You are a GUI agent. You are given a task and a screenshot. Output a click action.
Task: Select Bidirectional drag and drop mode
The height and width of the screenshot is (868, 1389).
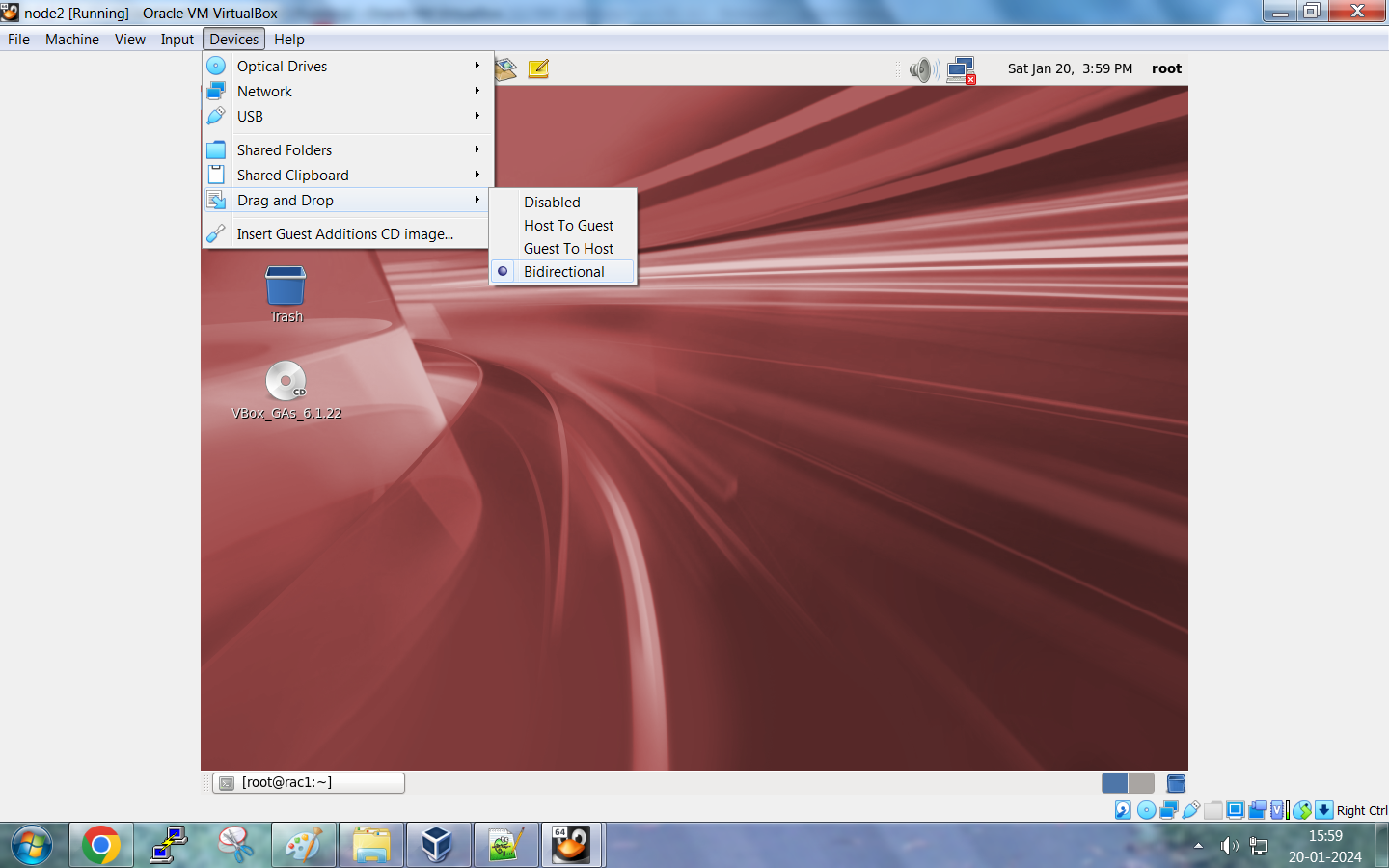pos(563,272)
